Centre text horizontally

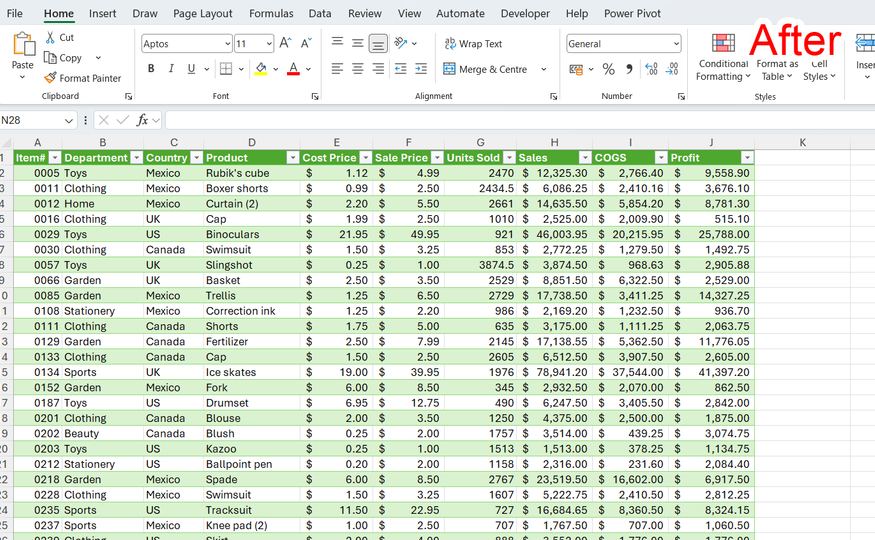pos(358,69)
